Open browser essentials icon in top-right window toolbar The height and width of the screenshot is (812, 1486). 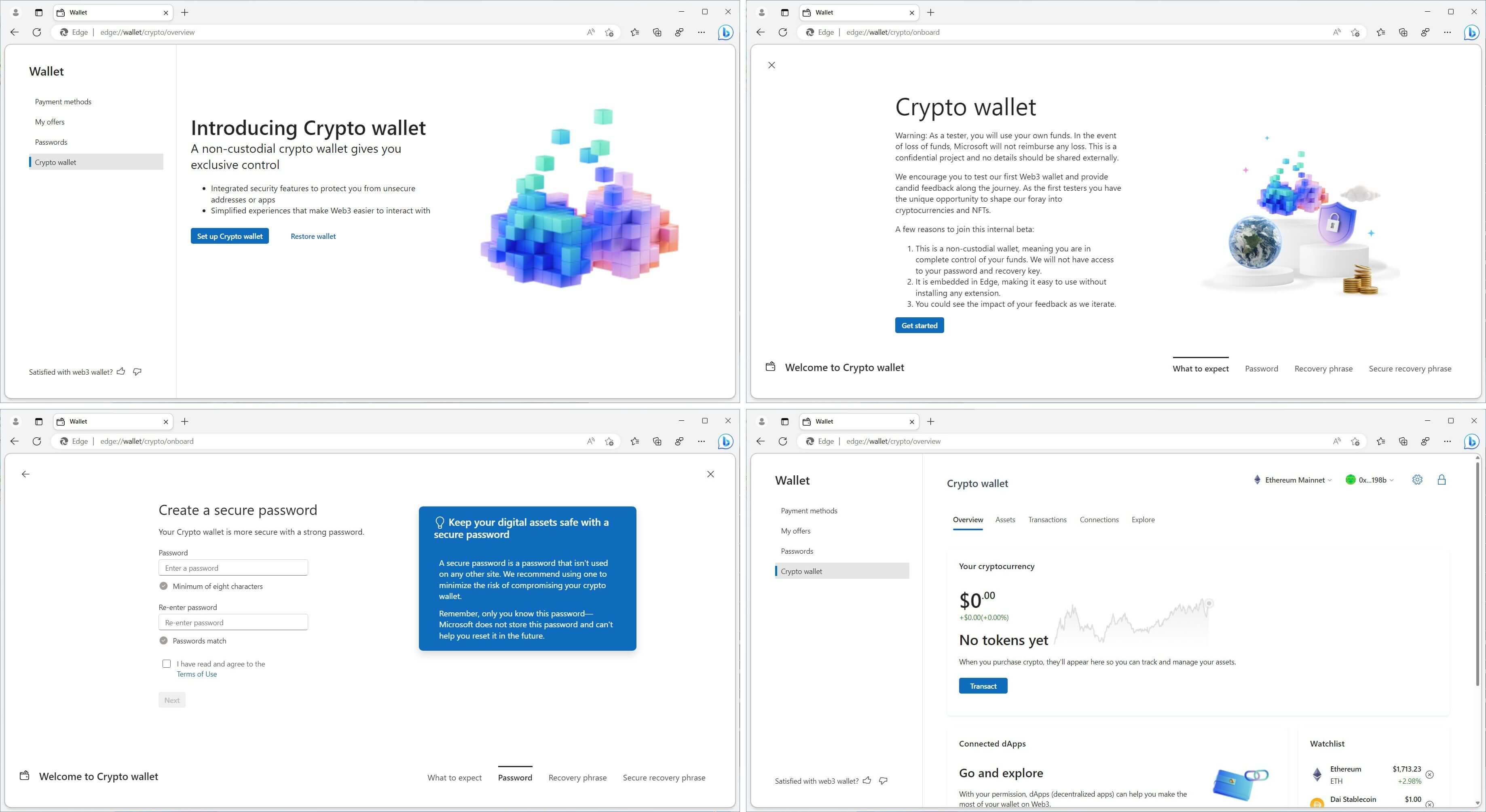pos(1425,32)
